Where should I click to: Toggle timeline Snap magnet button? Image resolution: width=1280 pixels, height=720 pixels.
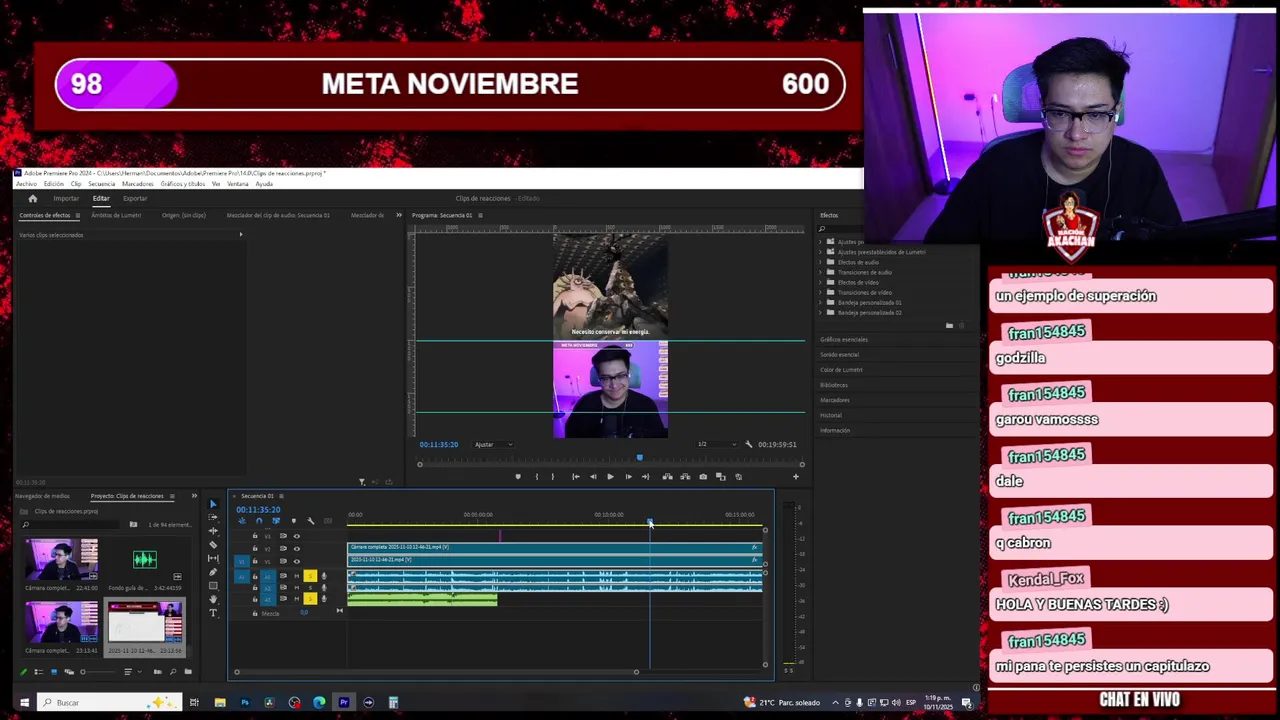[x=259, y=520]
